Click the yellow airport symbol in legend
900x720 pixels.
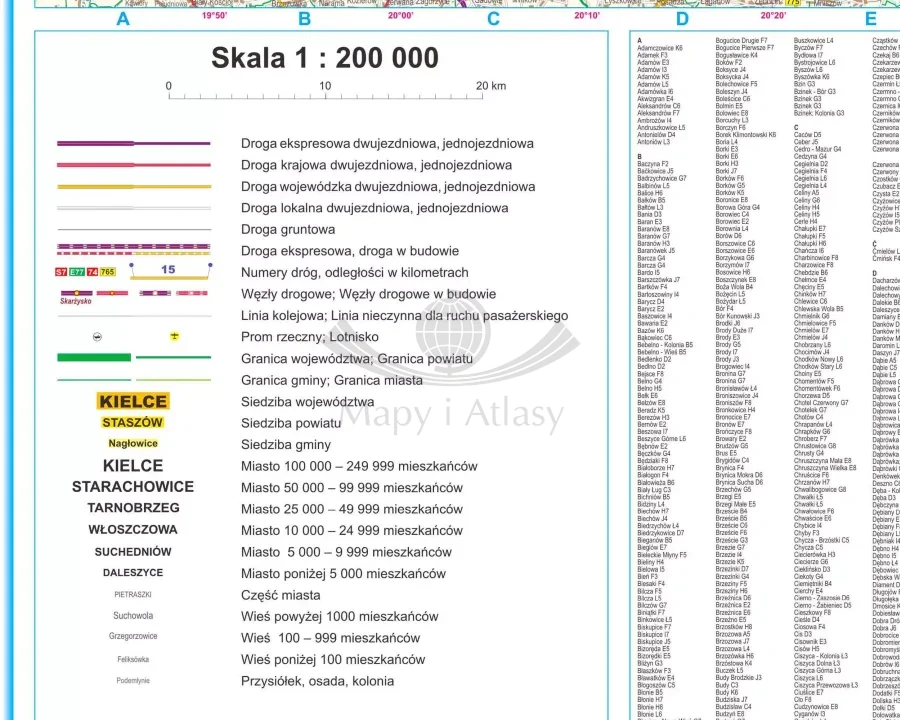(x=173, y=336)
